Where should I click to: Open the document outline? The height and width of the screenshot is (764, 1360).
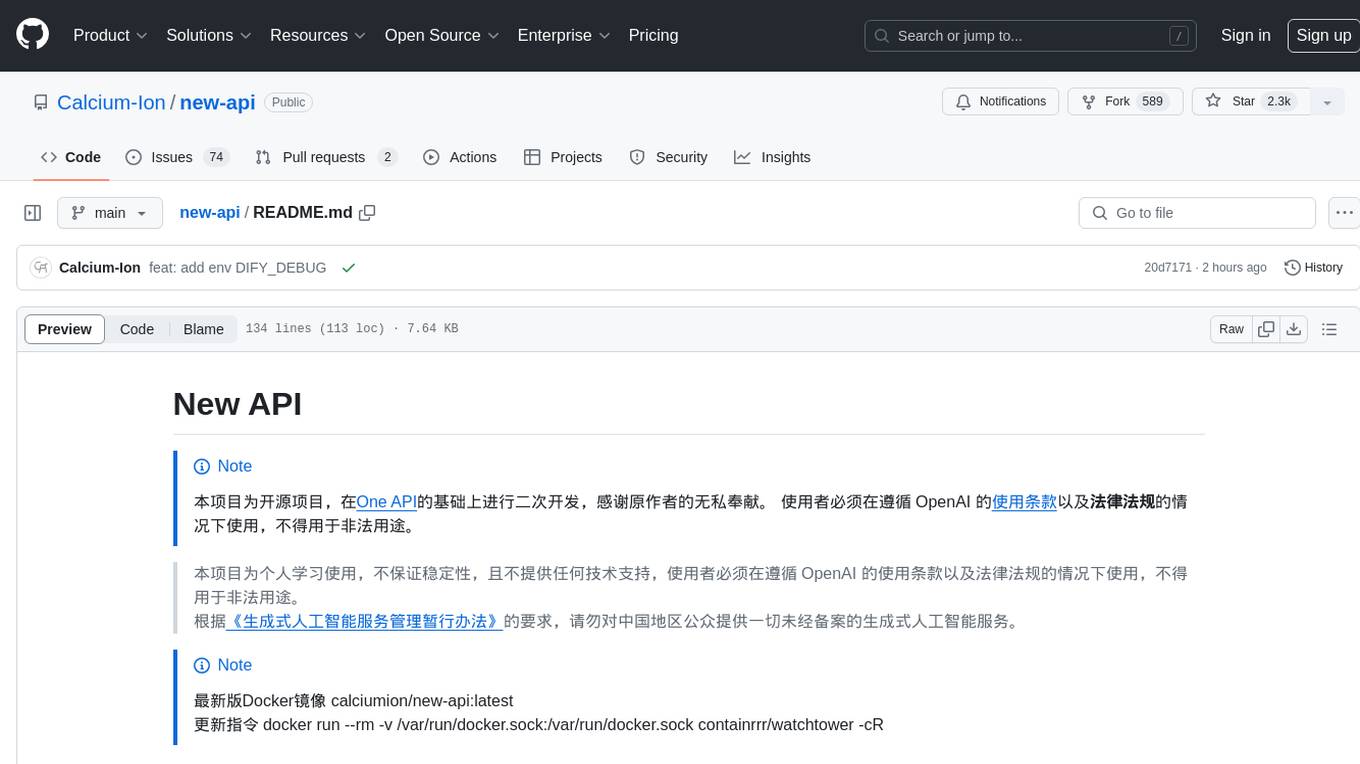click(x=1329, y=329)
